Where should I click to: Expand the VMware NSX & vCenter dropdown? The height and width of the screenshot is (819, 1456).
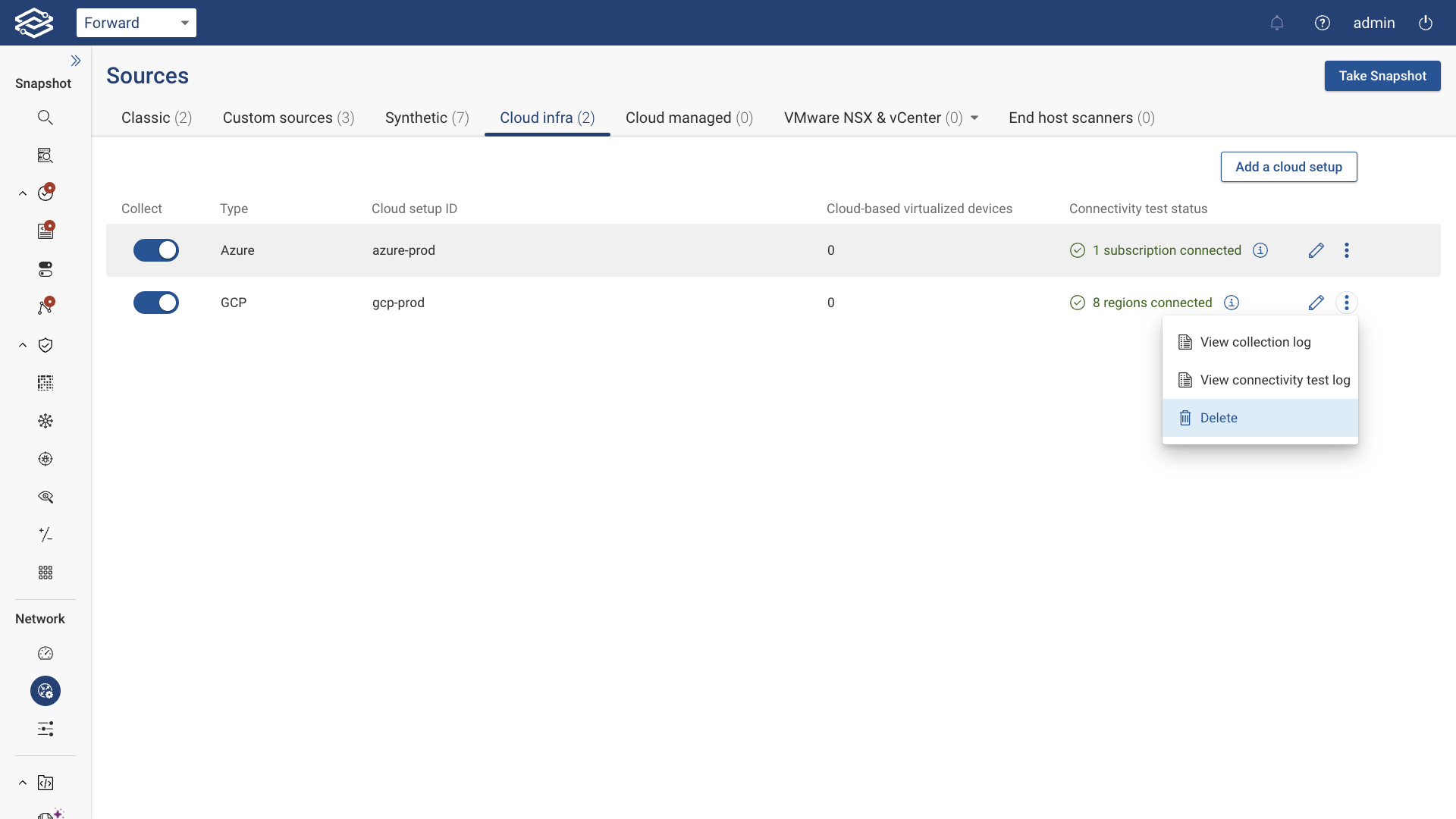[974, 118]
